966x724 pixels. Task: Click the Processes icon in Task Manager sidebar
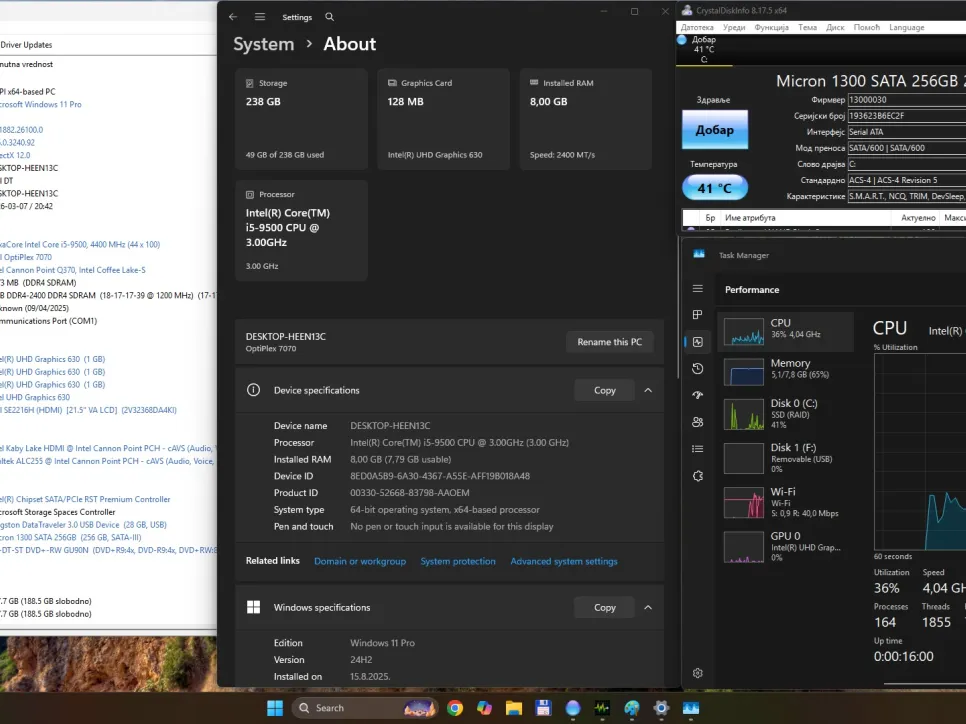click(x=698, y=315)
